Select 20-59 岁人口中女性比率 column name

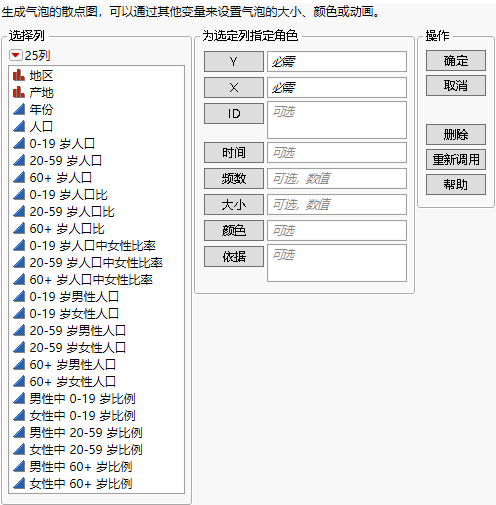[96, 262]
